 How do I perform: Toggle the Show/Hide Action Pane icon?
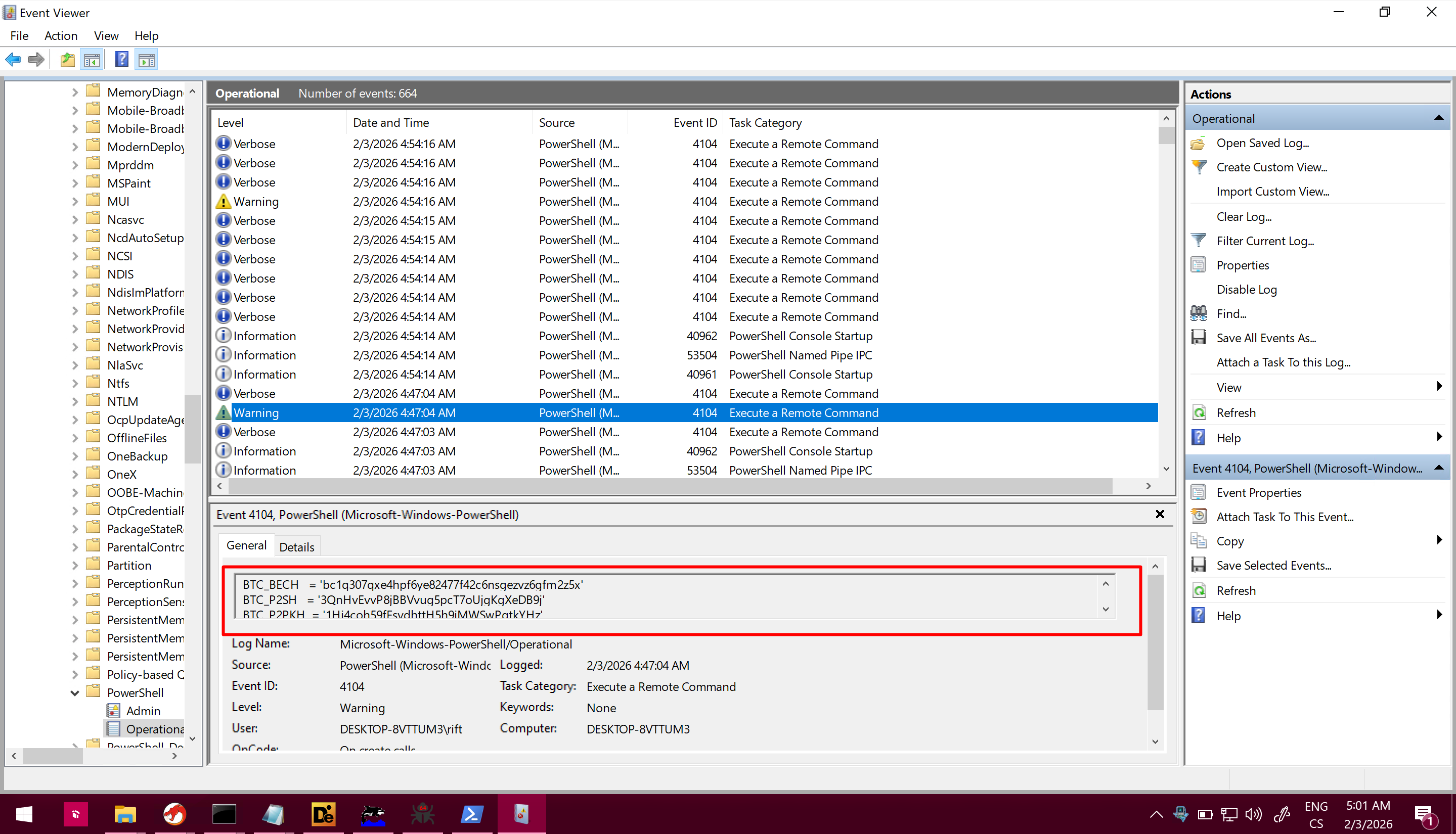147,60
